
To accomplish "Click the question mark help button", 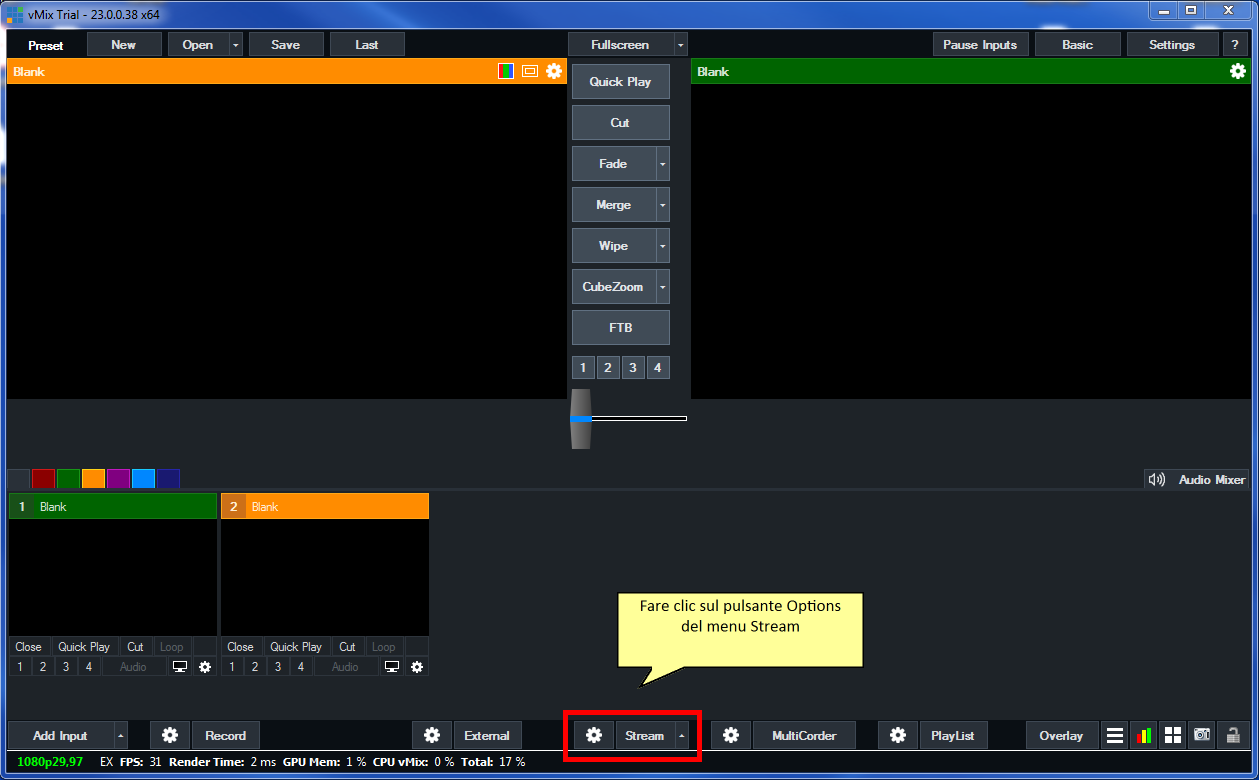I will coord(1235,44).
